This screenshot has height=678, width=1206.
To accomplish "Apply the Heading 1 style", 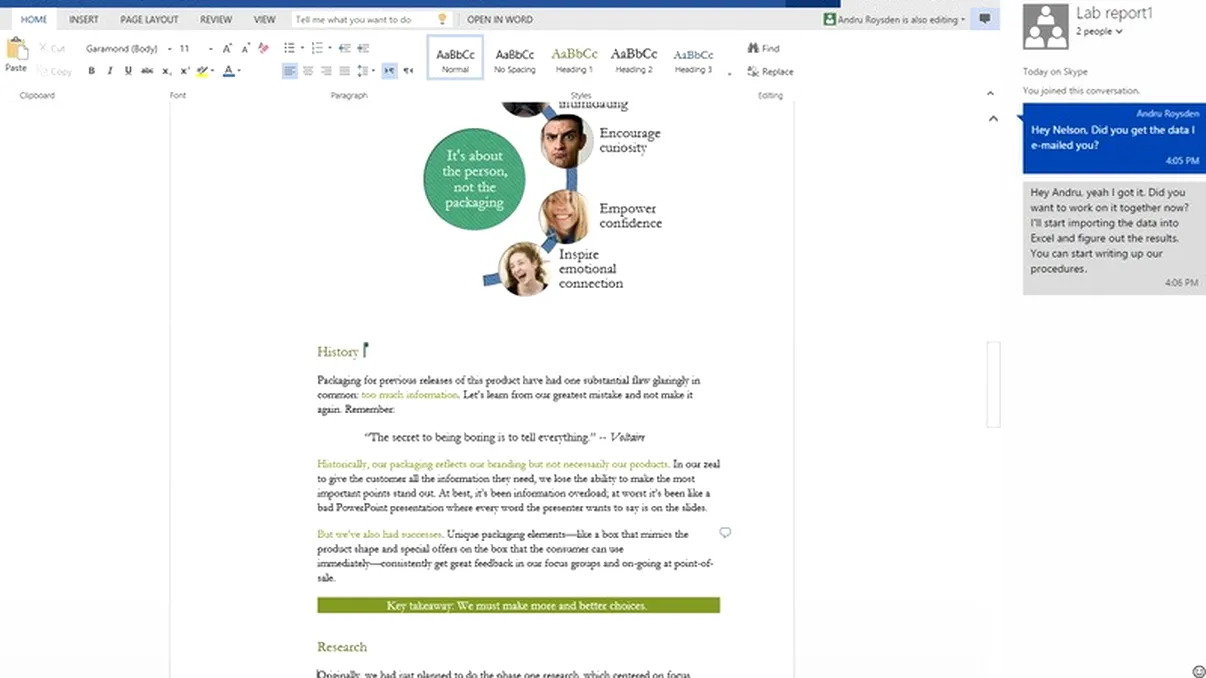I will click(x=573, y=57).
